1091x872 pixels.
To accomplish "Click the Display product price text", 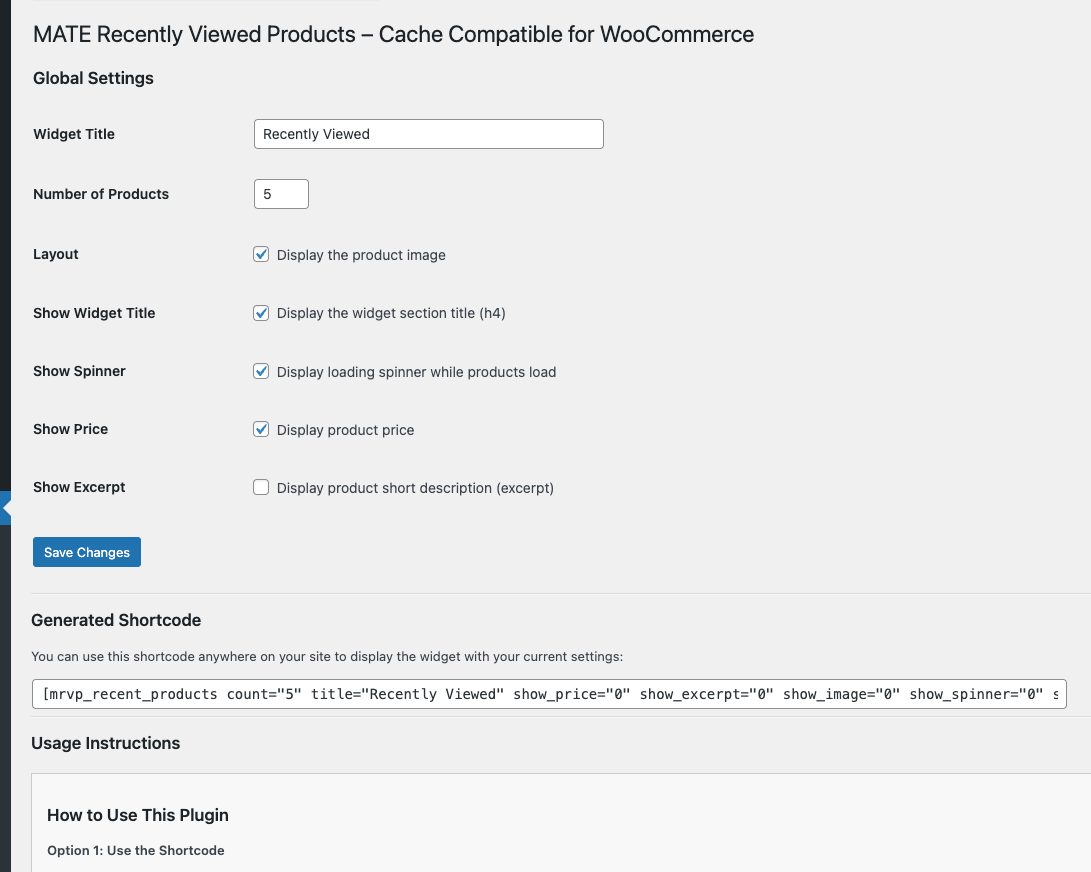I will tap(345, 430).
